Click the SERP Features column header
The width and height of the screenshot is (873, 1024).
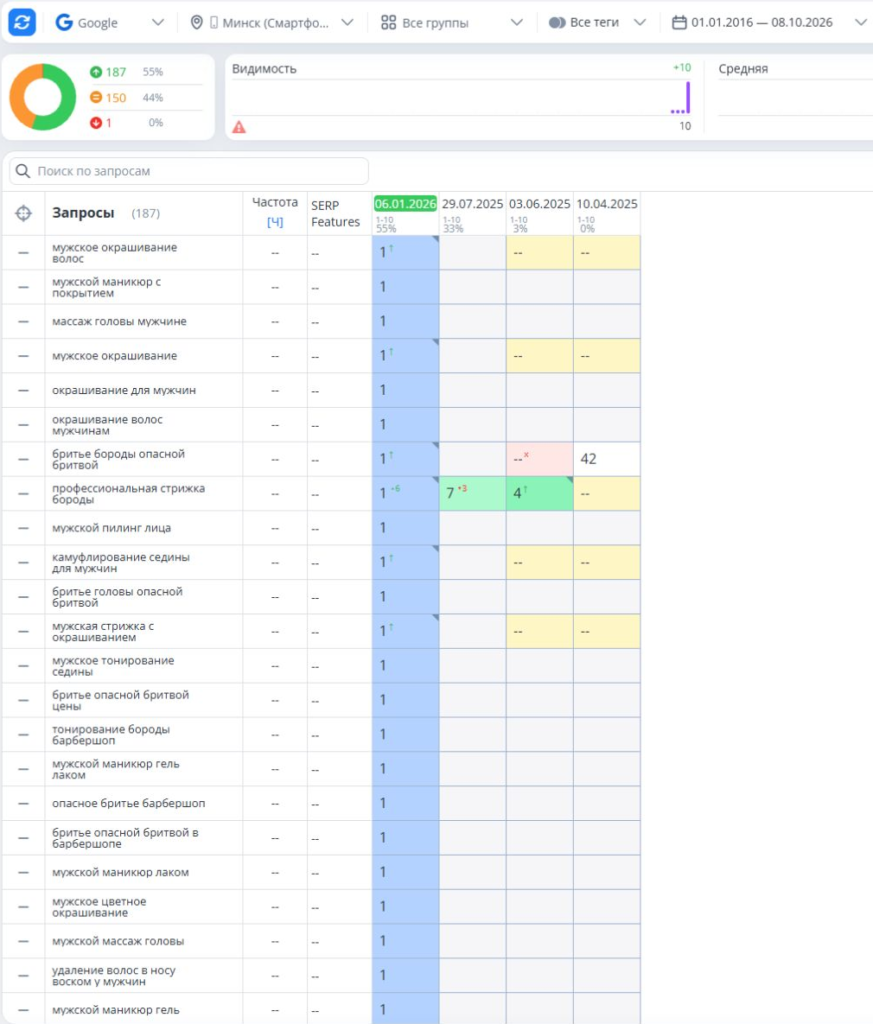click(x=336, y=214)
